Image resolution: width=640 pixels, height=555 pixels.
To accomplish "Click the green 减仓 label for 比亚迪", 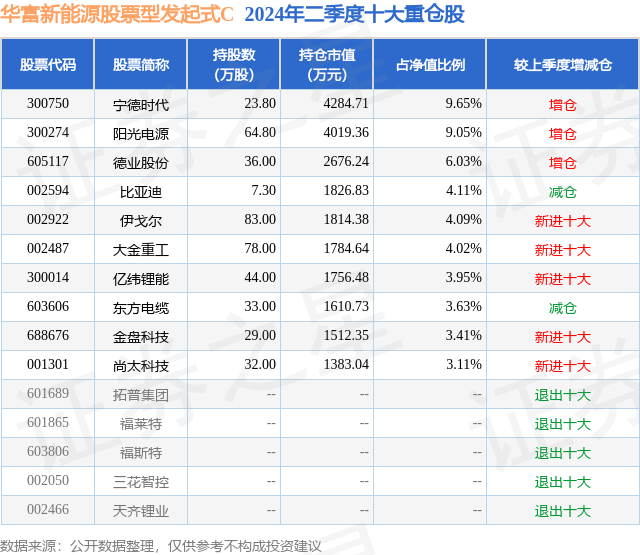I will coord(563,192).
